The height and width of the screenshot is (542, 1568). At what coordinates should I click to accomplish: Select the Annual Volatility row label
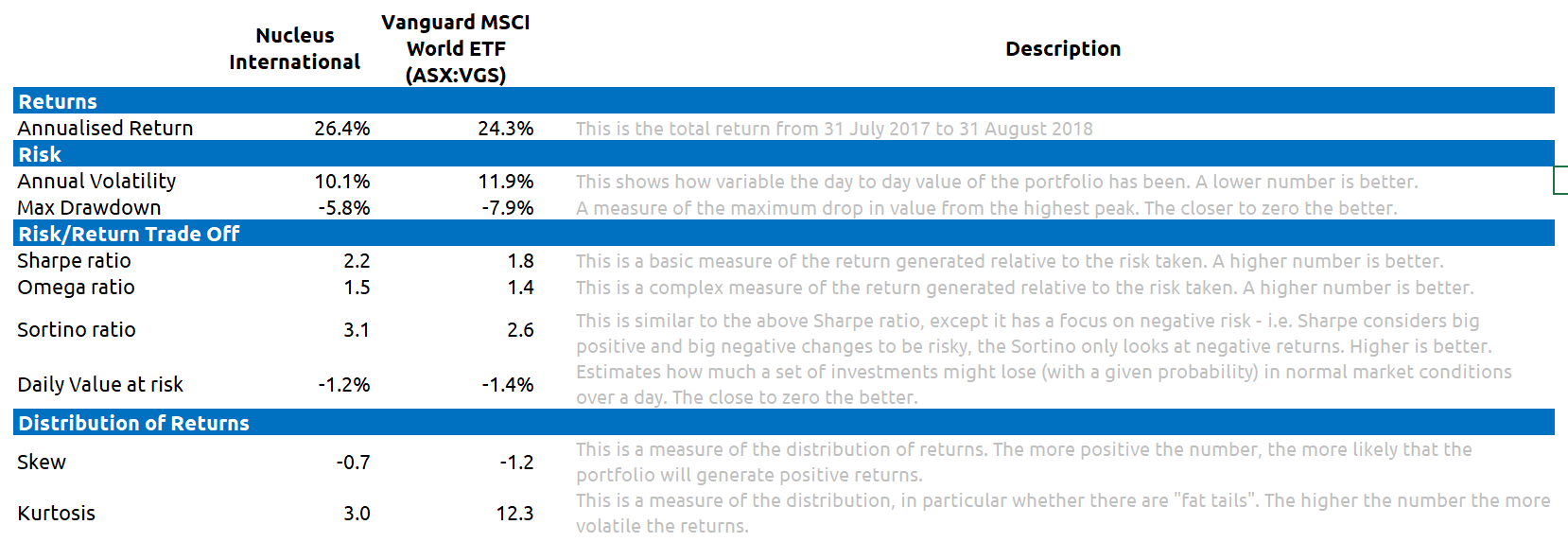coord(96,181)
